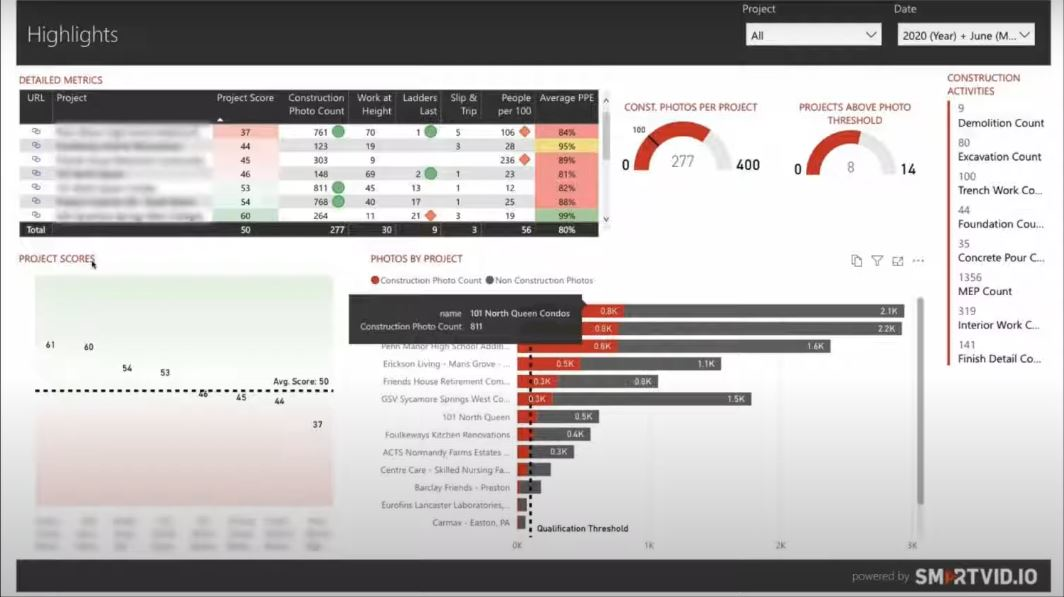Sort by Slip & Trip column header
The width and height of the screenshot is (1064, 597).
pyautogui.click(x=463, y=104)
